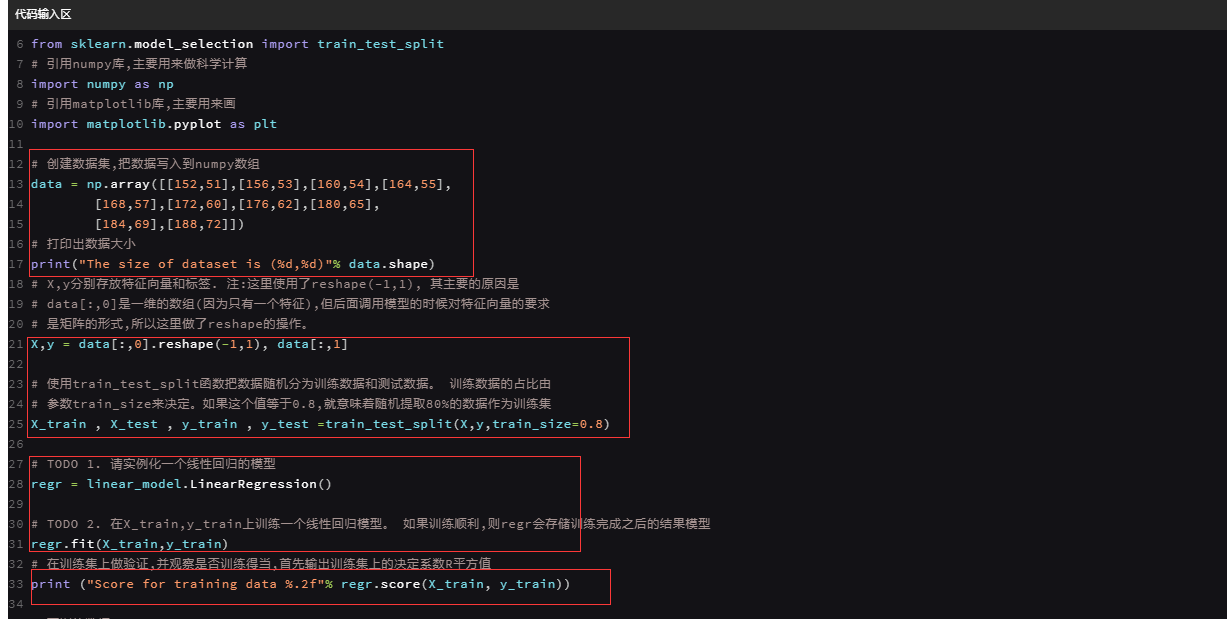Click the 'import numpy as np' line
1227x619 pixels.
point(102,84)
